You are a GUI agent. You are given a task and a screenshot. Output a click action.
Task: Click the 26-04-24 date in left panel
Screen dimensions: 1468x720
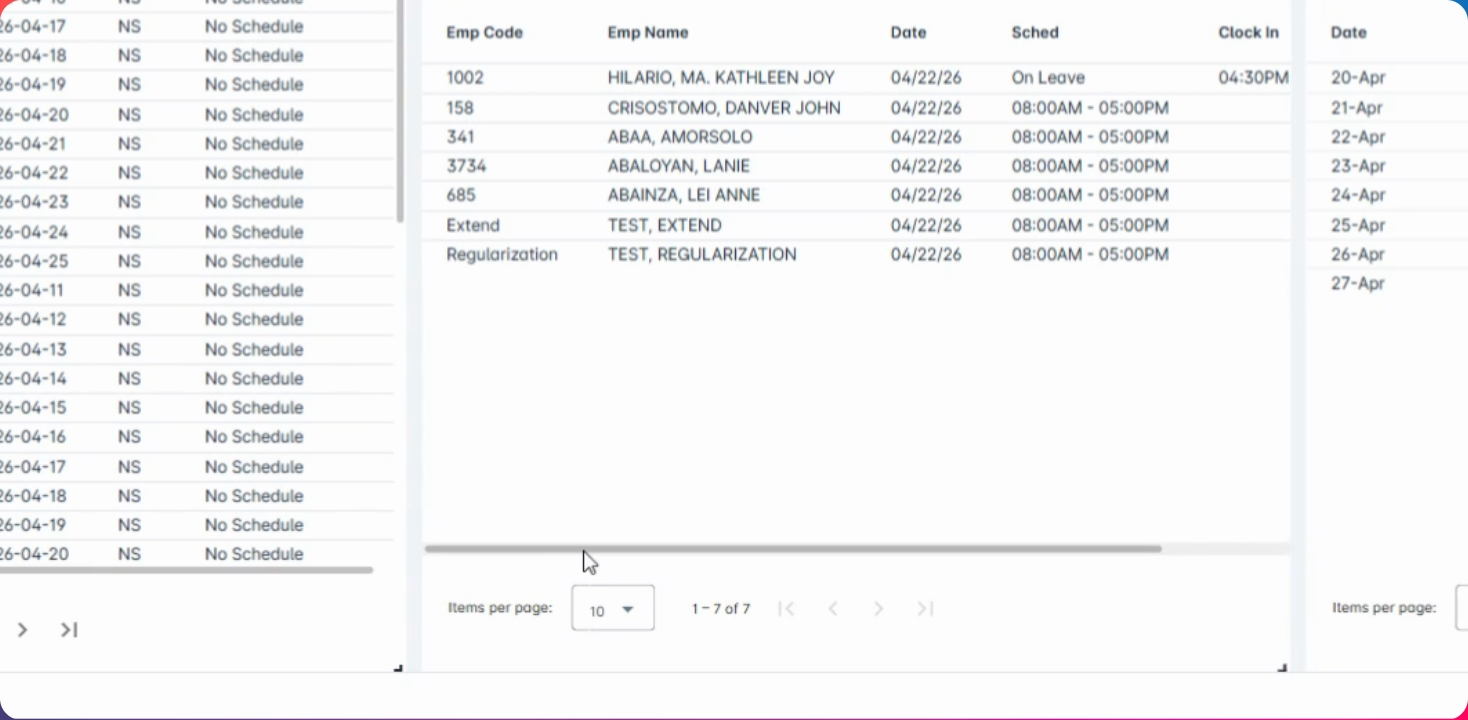tap(34, 232)
